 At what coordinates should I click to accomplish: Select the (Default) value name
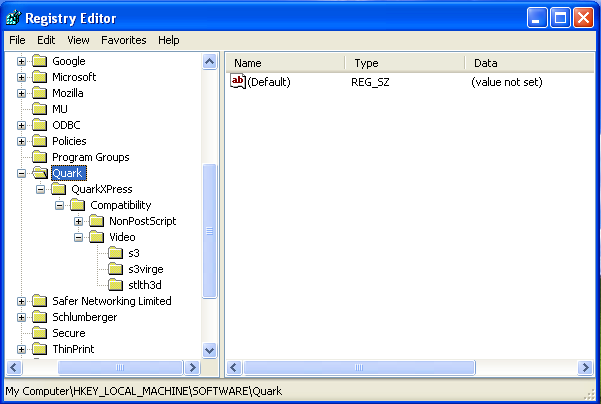(x=269, y=82)
